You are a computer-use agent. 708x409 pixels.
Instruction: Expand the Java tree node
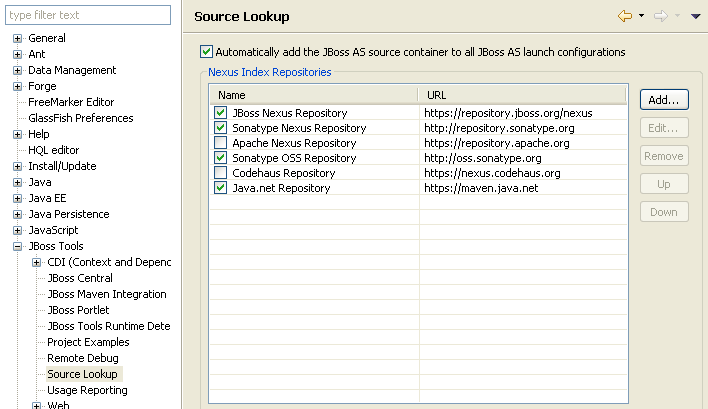pyautogui.click(x=17, y=182)
